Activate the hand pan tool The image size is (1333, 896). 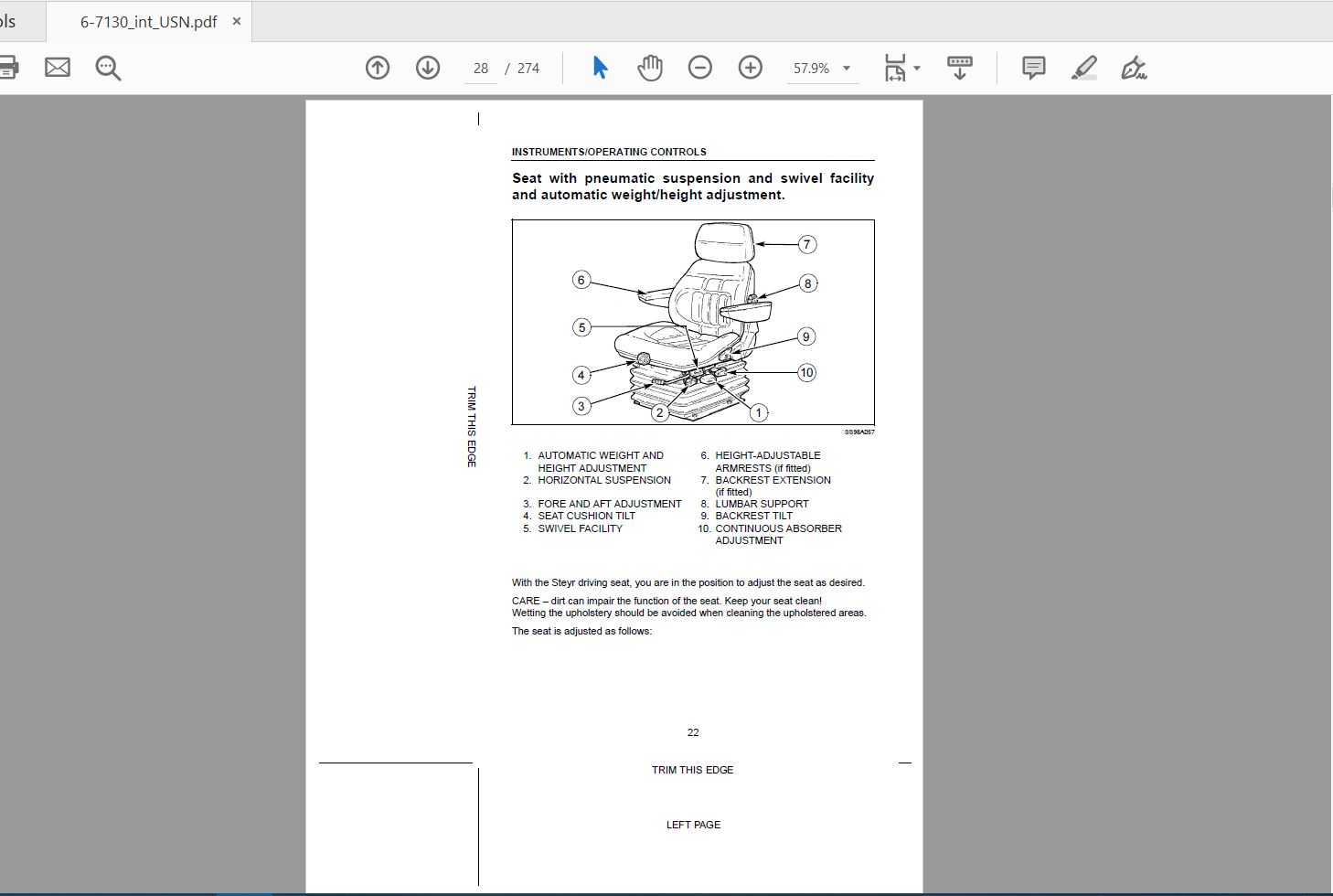650,68
